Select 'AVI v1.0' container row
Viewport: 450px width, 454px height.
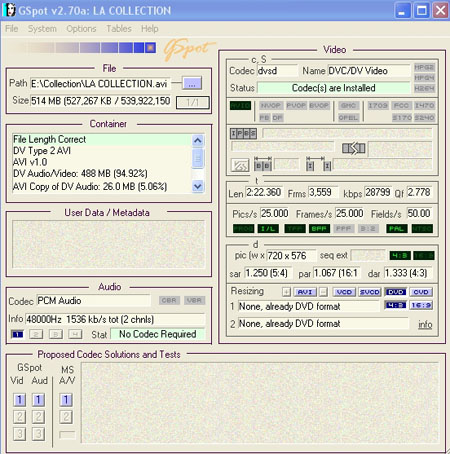pos(102,162)
